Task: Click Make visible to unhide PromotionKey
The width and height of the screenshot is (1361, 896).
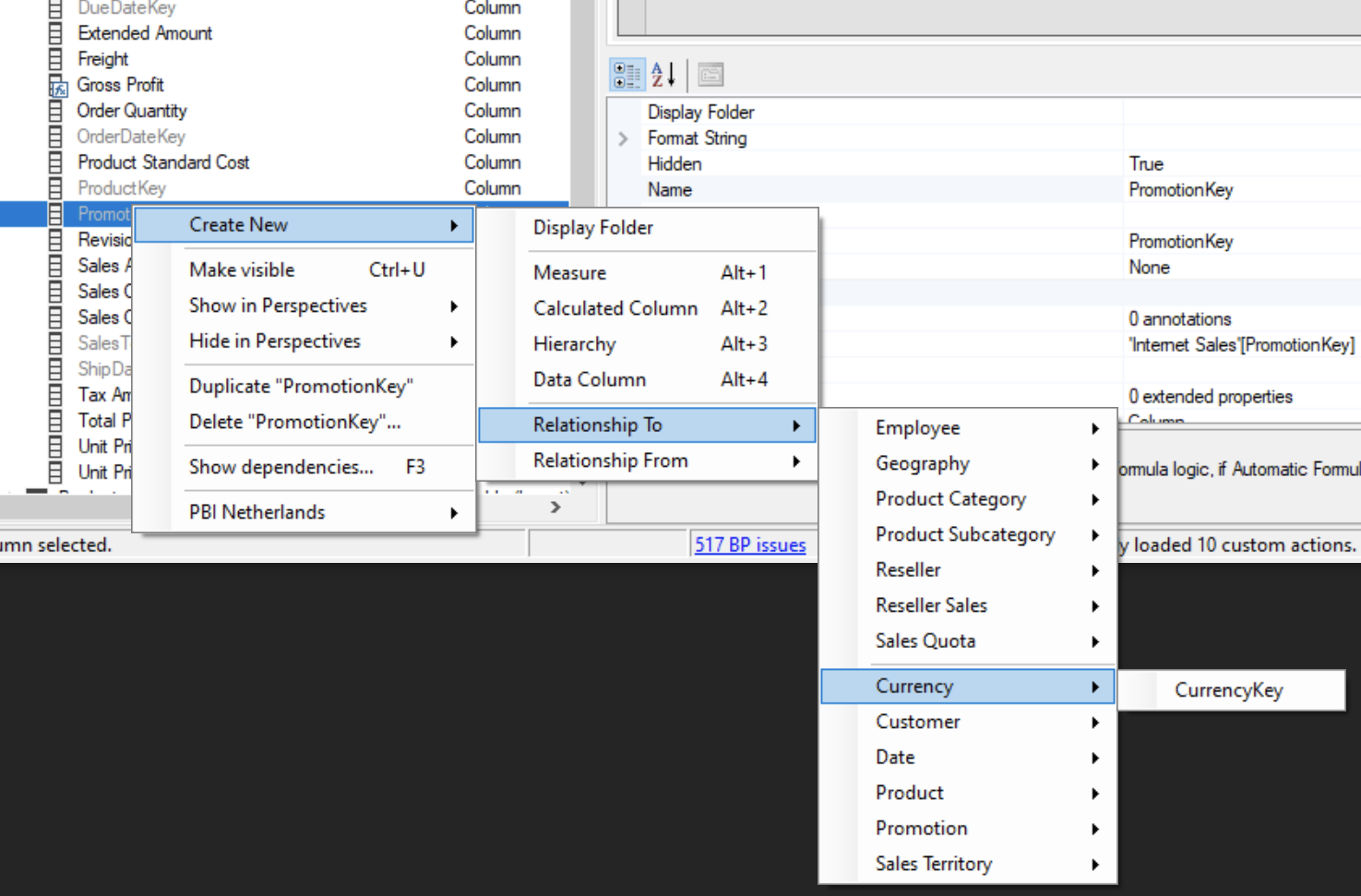Action: point(242,269)
